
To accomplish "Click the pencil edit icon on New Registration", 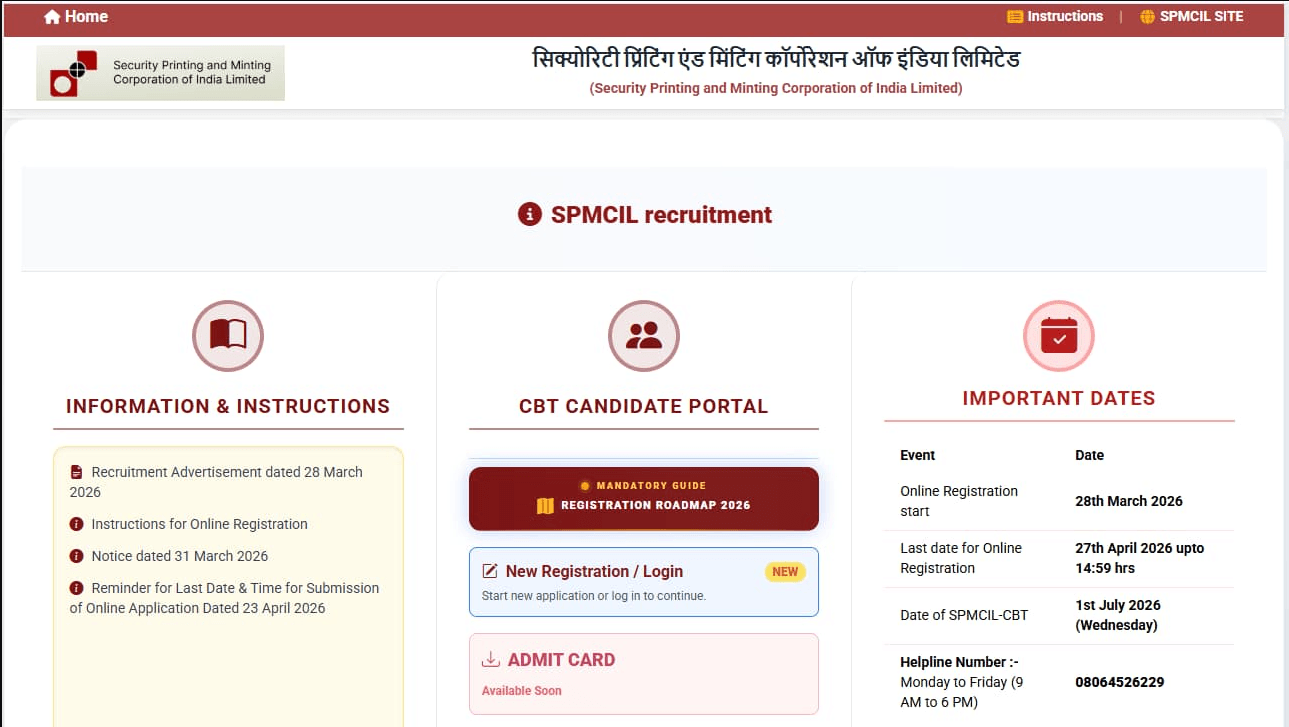I will click(490, 571).
